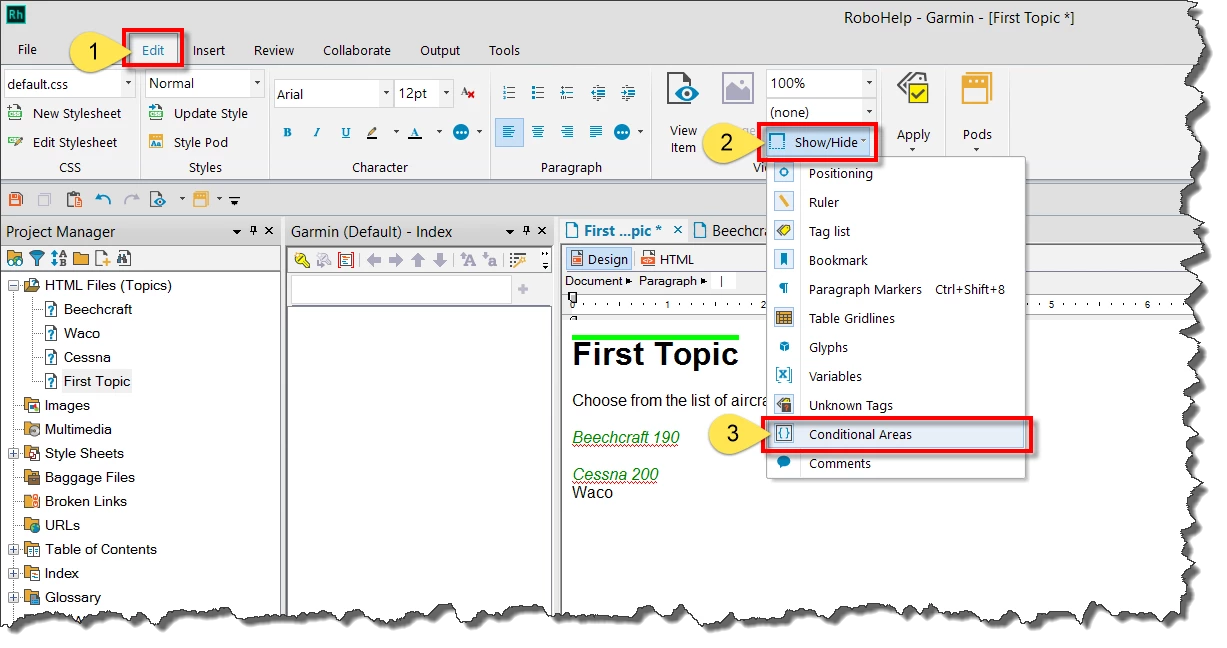Click Project Manager sort A-B icon
This screenshot has height=648, width=1227.
(59, 259)
